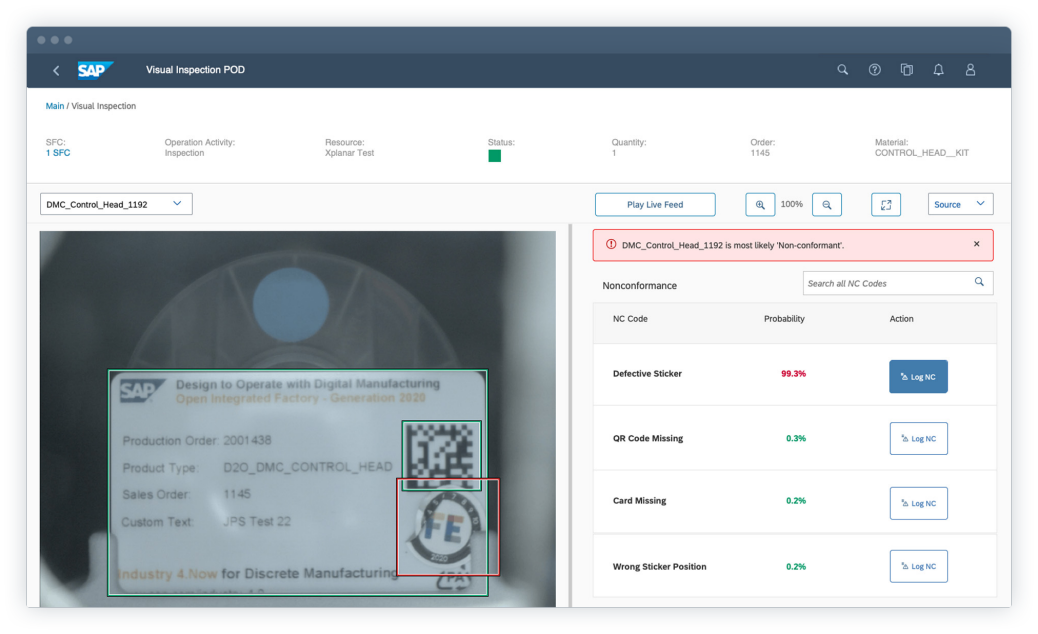1038x634 pixels.
Task: Click the SAP logo
Action: 95,70
